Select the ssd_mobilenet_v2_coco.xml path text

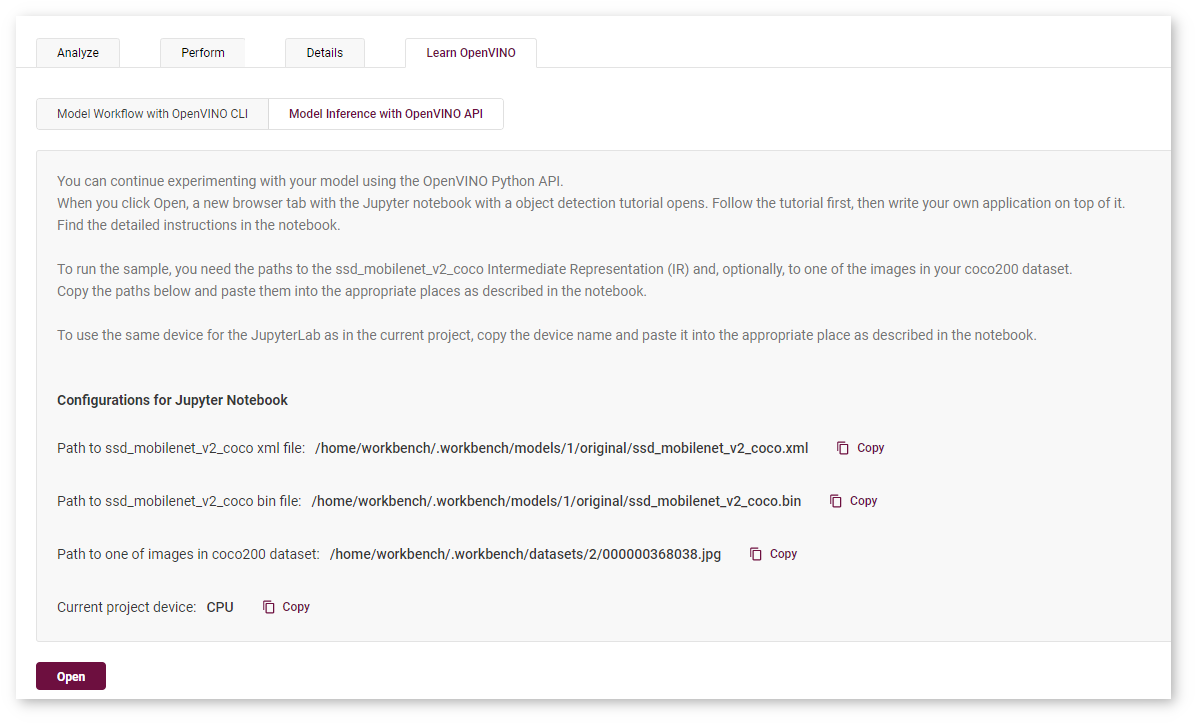[562, 448]
